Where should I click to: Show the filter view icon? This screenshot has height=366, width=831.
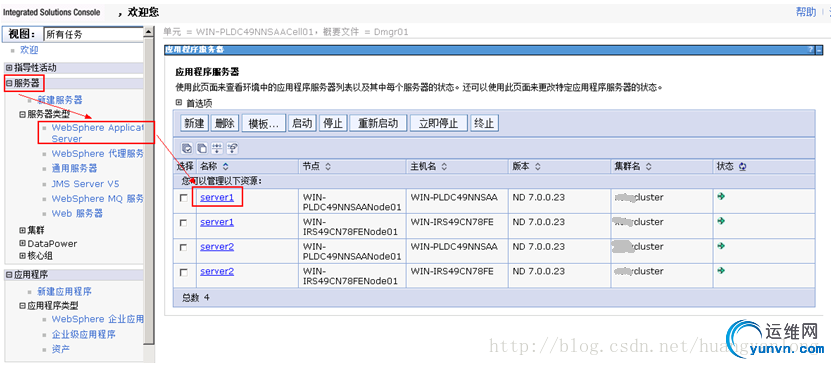click(217, 148)
